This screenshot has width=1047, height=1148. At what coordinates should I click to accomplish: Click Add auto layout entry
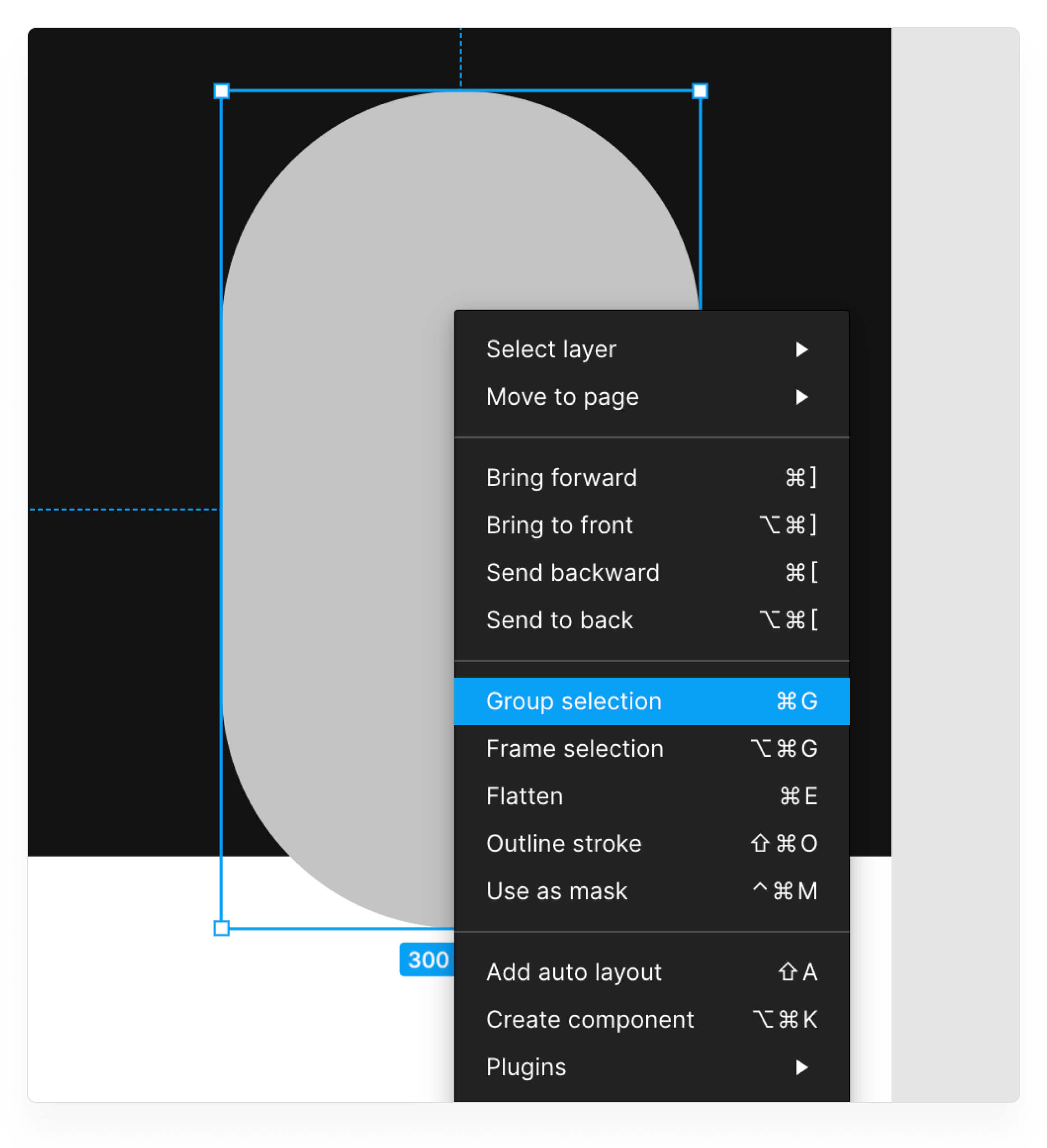tap(651, 972)
